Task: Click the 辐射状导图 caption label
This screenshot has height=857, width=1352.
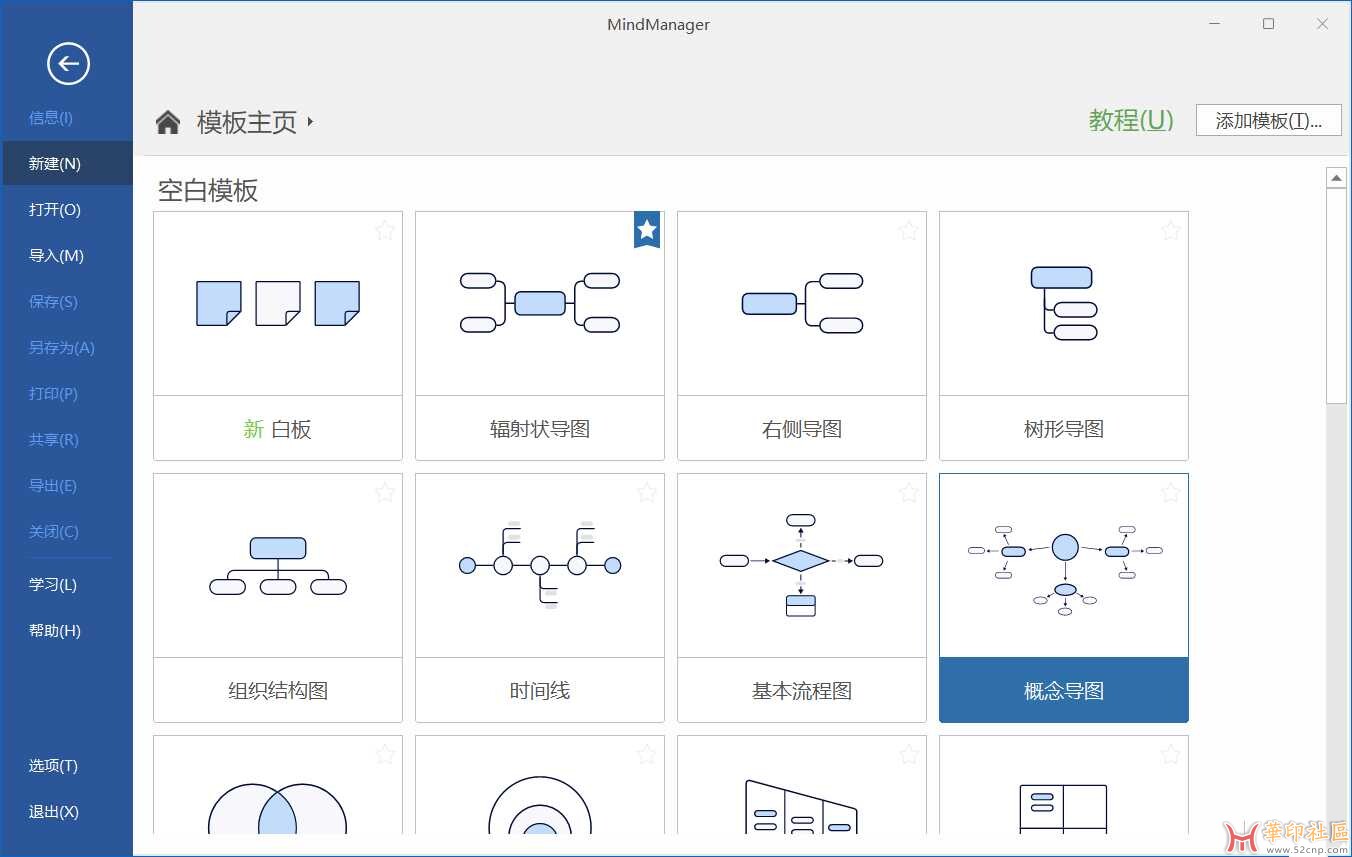Action: pyautogui.click(x=540, y=429)
